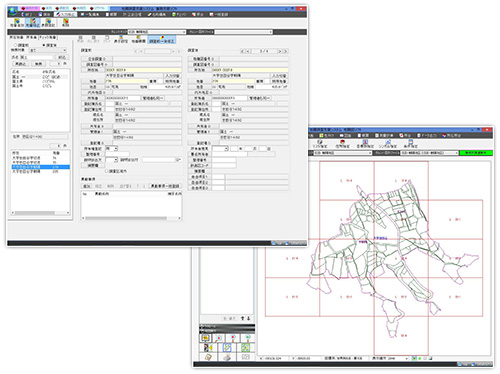Click the bright green button in the map window
The width and height of the screenshot is (500, 374).
(x=475, y=153)
